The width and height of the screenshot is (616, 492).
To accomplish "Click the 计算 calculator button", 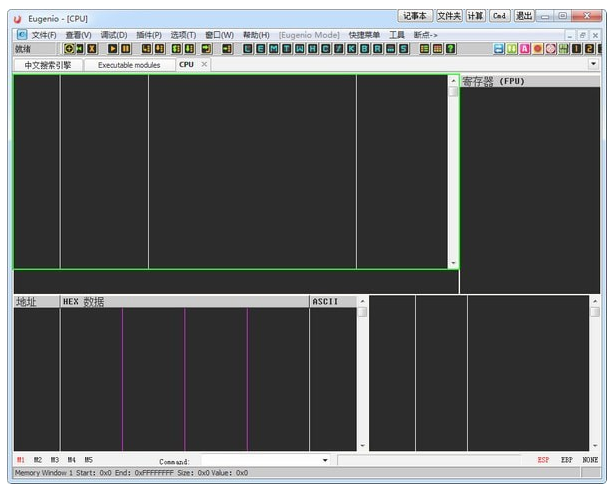I will [x=475, y=16].
